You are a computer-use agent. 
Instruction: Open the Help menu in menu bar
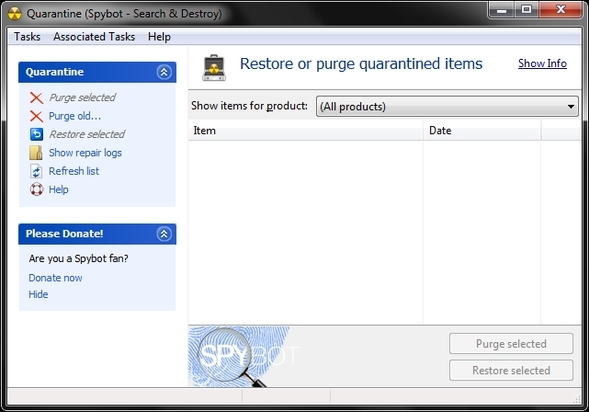(159, 37)
